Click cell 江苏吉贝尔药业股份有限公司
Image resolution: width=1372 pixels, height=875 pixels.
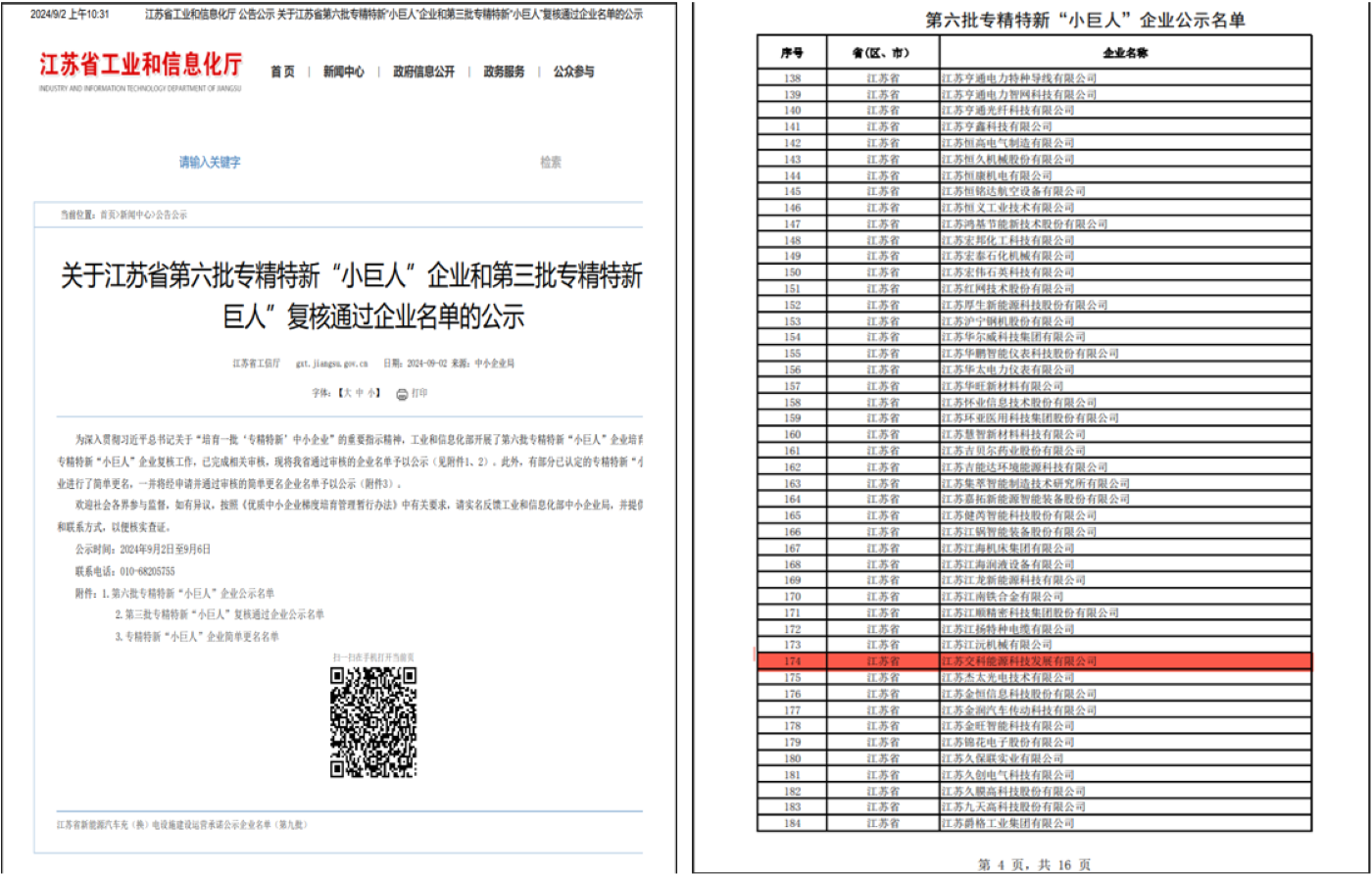pos(1125,451)
